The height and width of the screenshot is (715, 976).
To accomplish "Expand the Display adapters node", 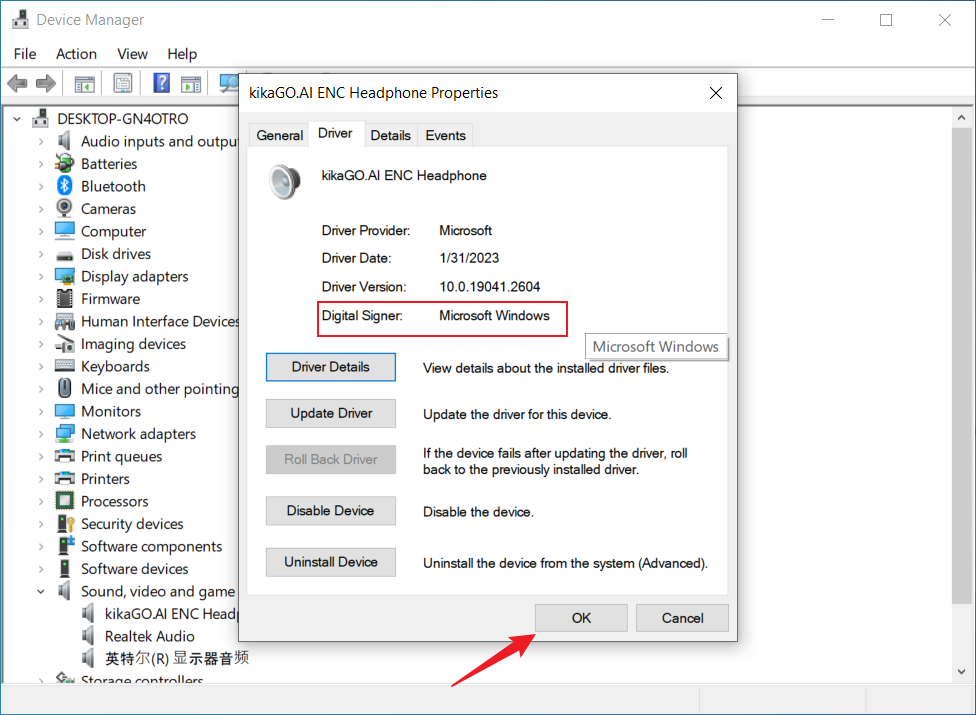I will (41, 277).
